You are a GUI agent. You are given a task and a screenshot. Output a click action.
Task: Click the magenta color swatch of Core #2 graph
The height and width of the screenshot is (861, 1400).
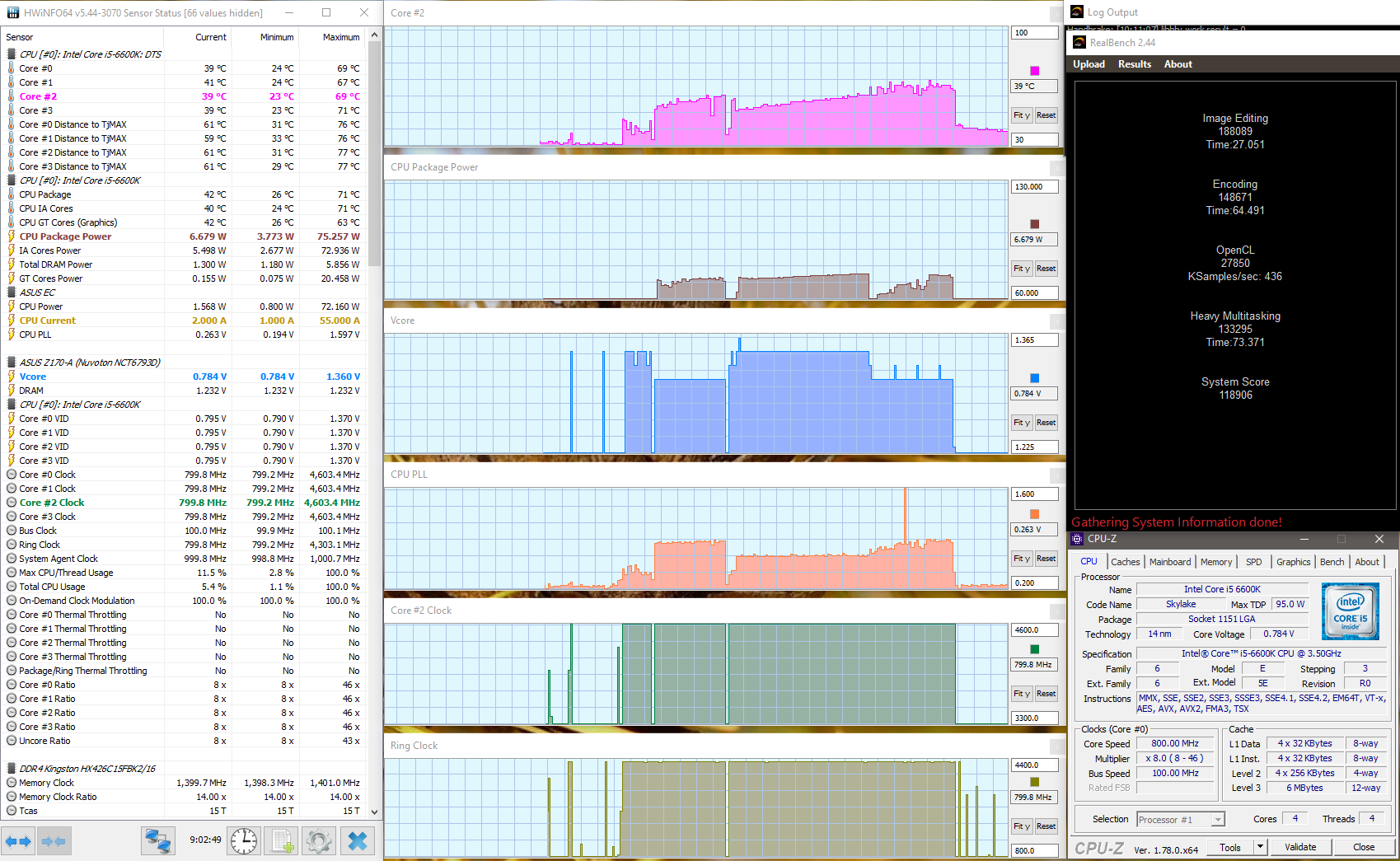pyautogui.click(x=1035, y=71)
